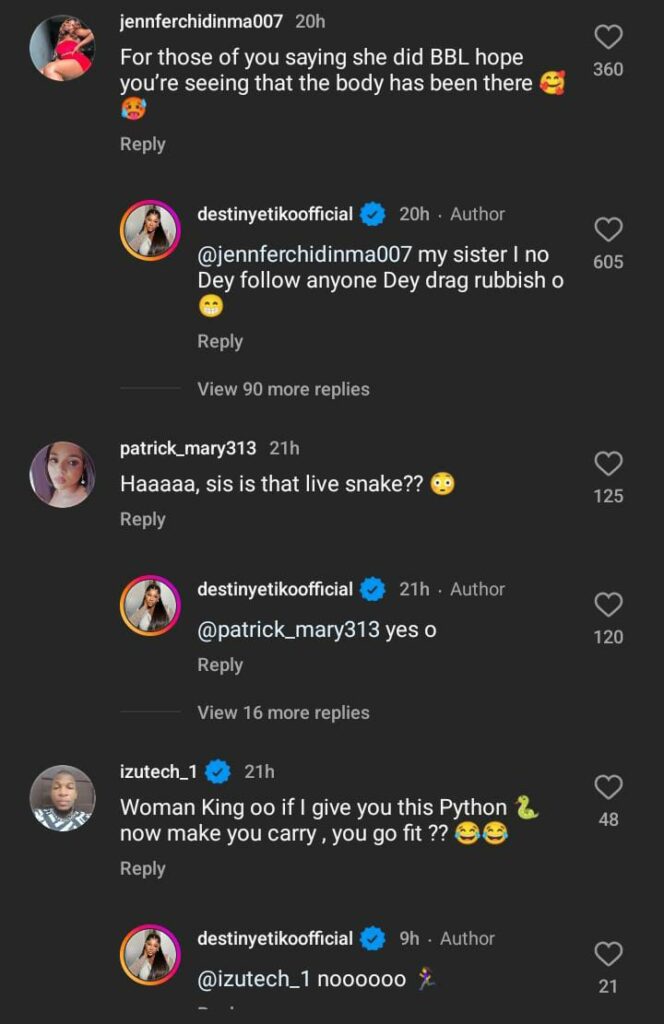The width and height of the screenshot is (664, 1024).
Task: Tap the @izutech_1 mention link
Action: coord(254,980)
